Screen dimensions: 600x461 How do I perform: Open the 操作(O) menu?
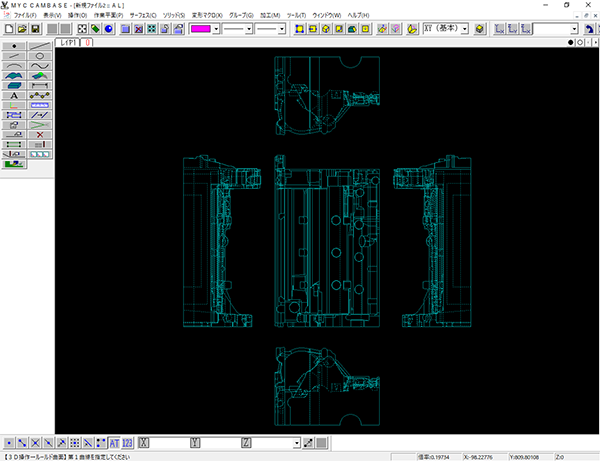click(77, 15)
